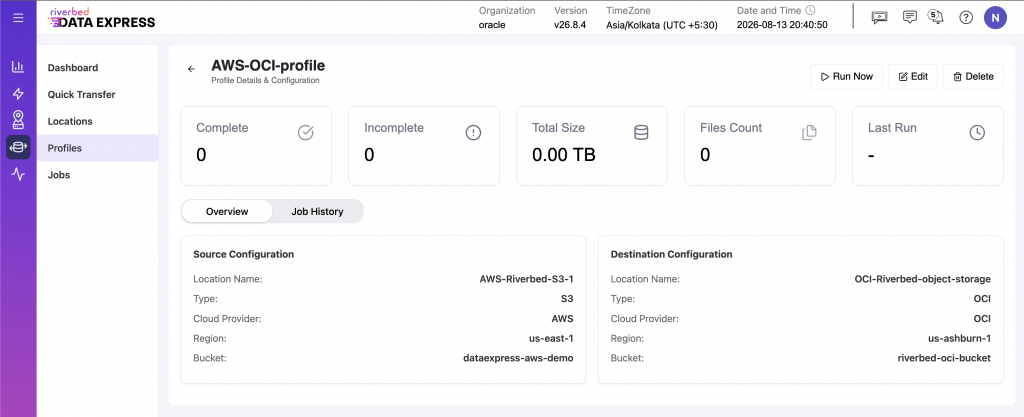Click the clock icon on Last Run card
Viewport: 1024px width, 417px height.
(x=977, y=132)
